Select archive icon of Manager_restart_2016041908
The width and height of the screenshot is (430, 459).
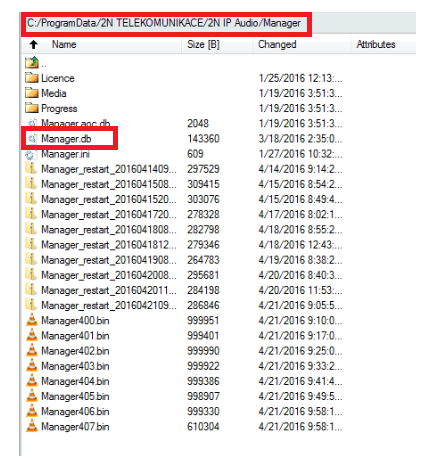coord(31,260)
